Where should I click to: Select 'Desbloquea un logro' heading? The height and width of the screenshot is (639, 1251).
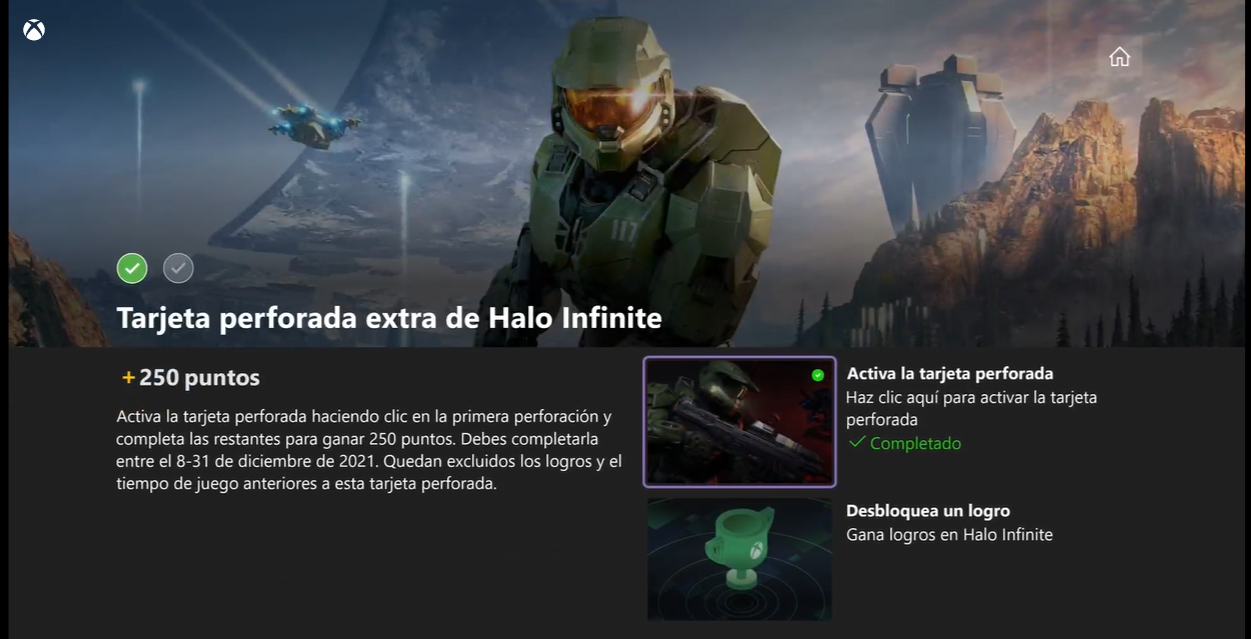pyautogui.click(x=928, y=511)
